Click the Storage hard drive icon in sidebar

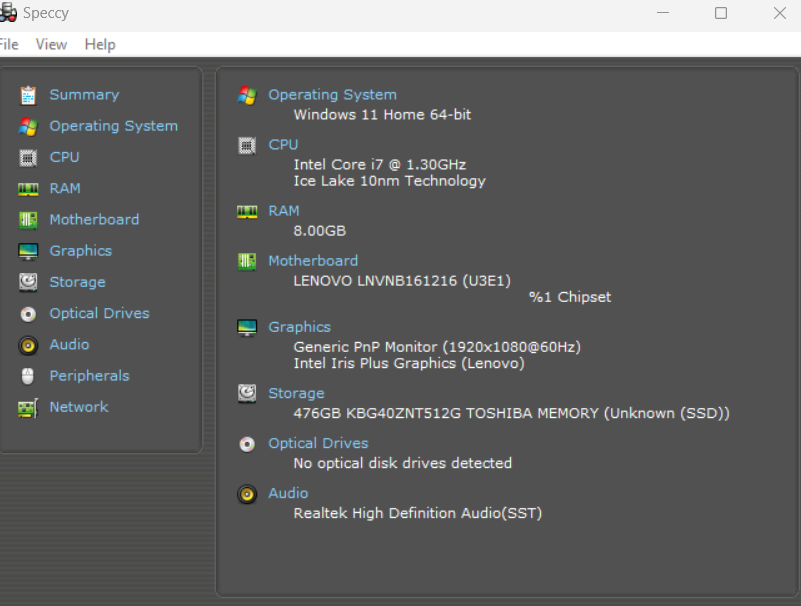[28, 283]
